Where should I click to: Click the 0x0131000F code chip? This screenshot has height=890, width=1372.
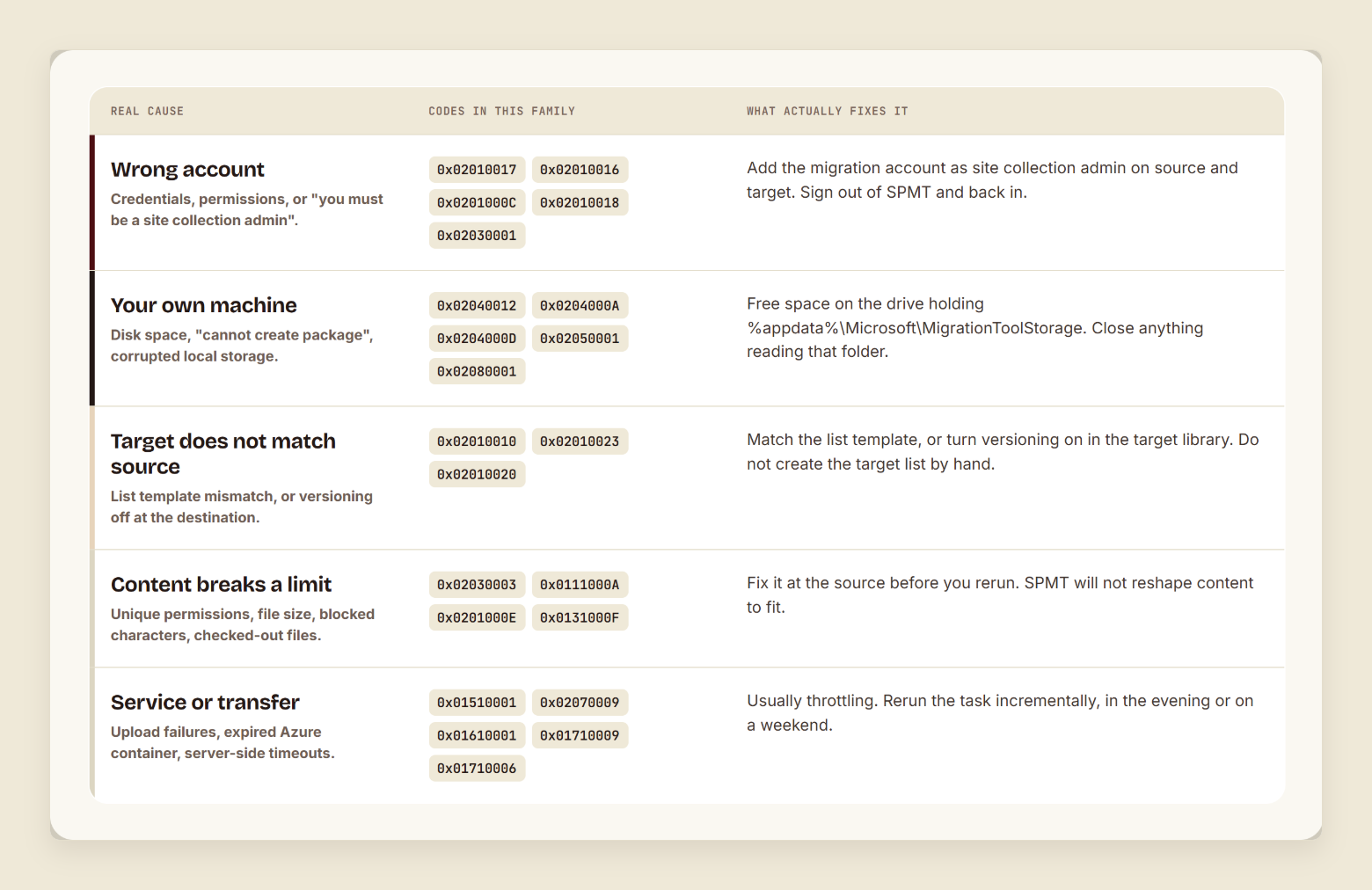click(x=580, y=617)
